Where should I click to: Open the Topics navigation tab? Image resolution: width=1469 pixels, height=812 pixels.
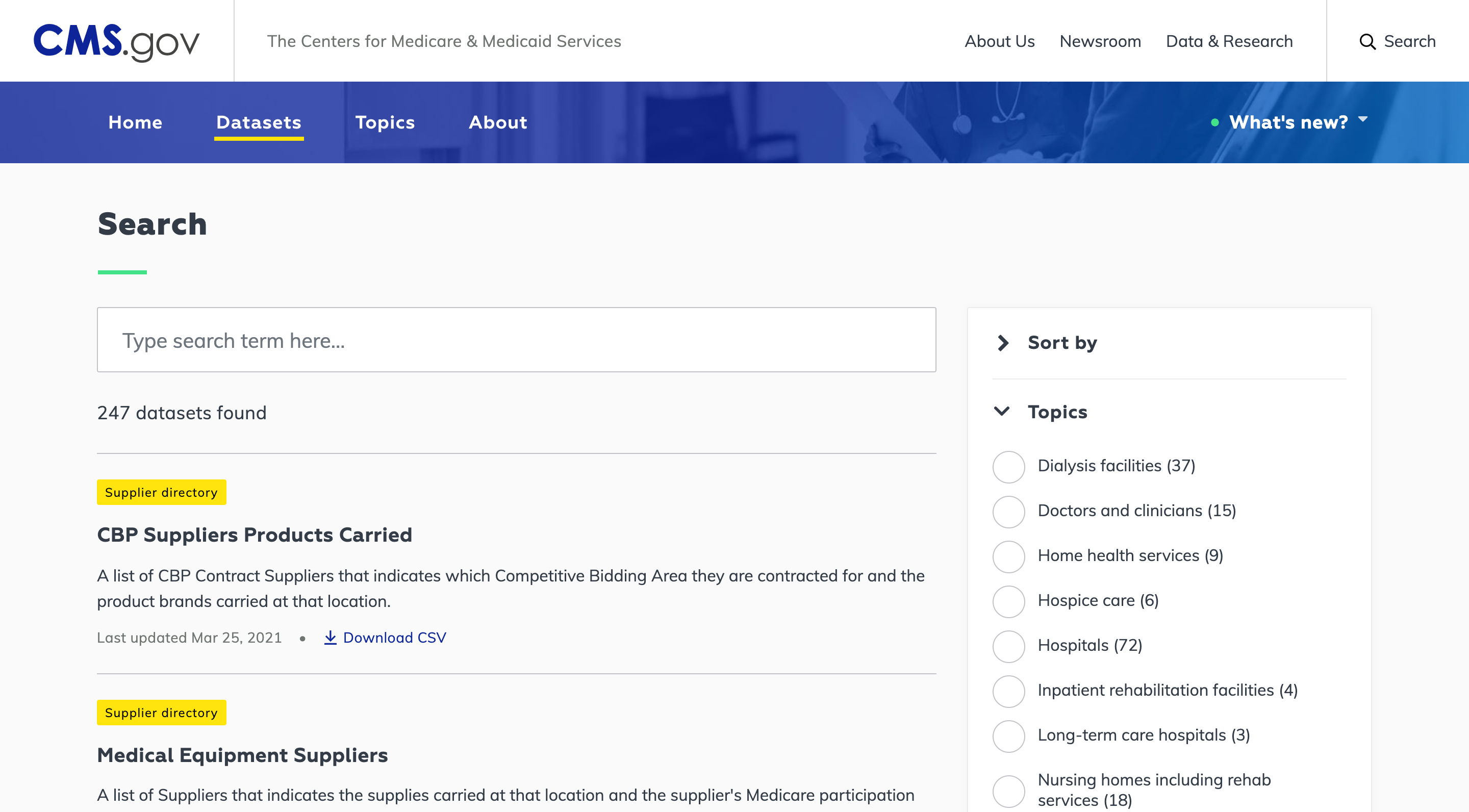tap(385, 122)
